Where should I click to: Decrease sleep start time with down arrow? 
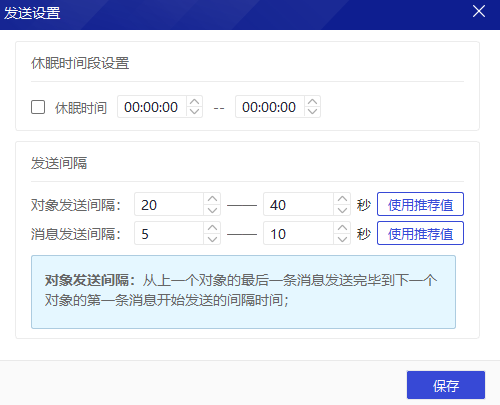pyautogui.click(x=195, y=112)
